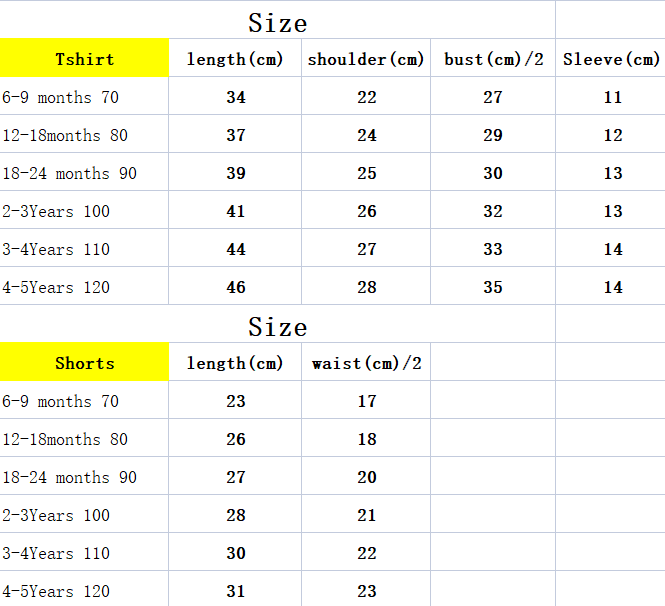This screenshot has width=665, height=606.
Task: Click the bust(cm)/2 column header
Action: tap(493, 58)
